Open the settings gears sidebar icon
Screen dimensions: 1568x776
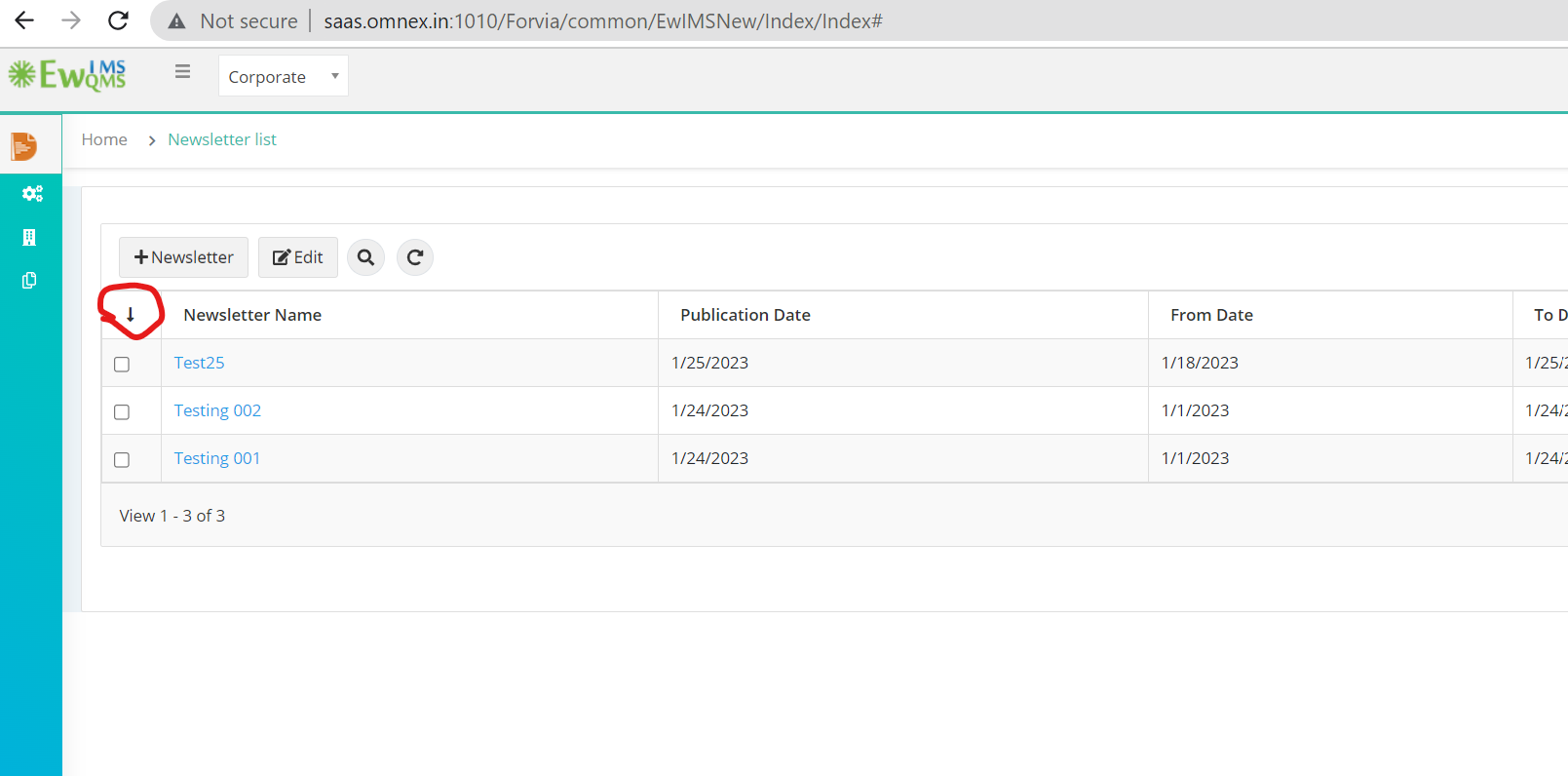click(32, 193)
